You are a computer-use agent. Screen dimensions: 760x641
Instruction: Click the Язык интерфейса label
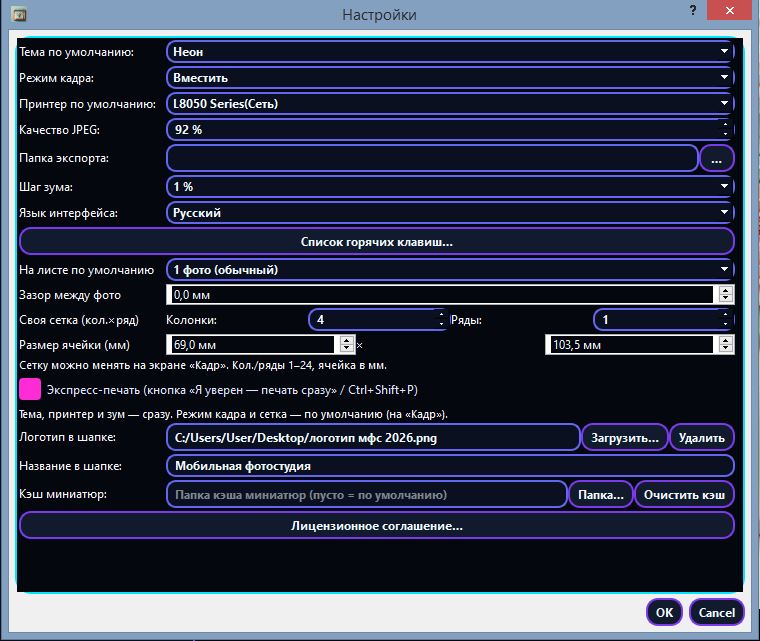tap(68, 213)
